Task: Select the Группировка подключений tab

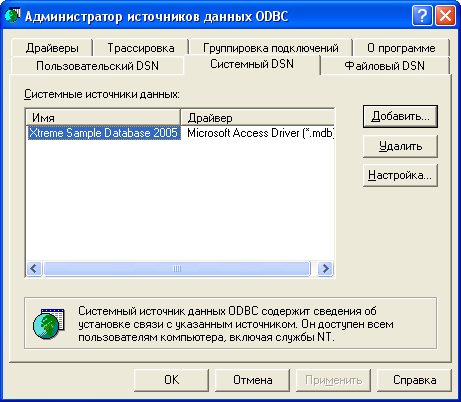Action: click(270, 48)
